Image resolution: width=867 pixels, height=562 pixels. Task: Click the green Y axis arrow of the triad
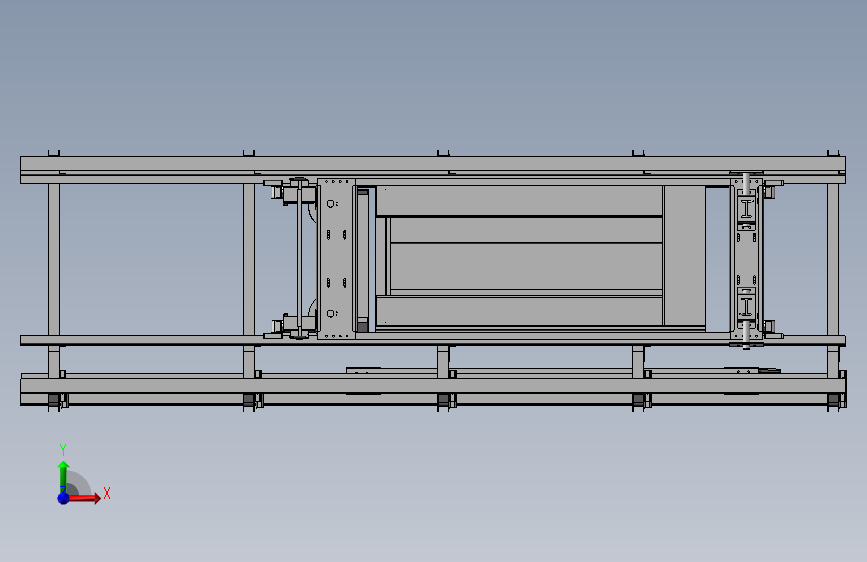coord(63,476)
